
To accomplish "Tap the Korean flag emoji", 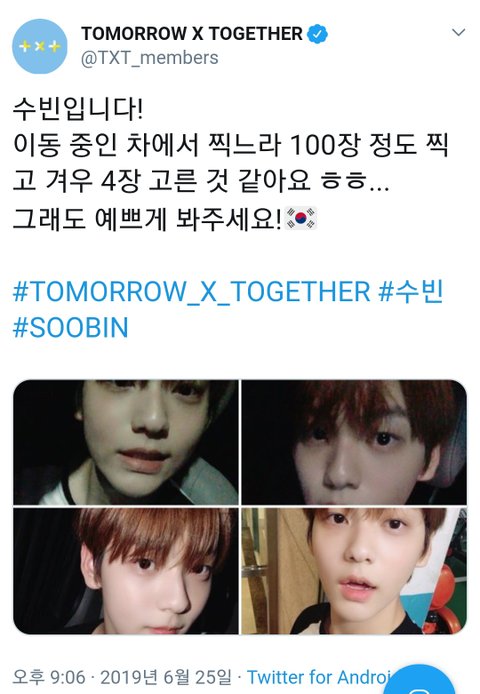I will [301, 218].
